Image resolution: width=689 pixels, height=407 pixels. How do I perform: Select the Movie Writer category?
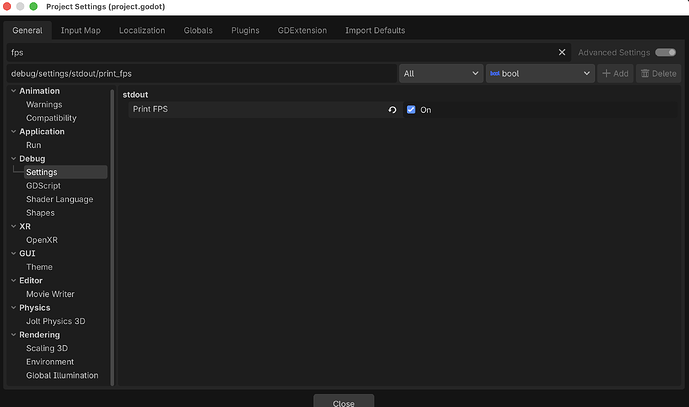point(50,294)
